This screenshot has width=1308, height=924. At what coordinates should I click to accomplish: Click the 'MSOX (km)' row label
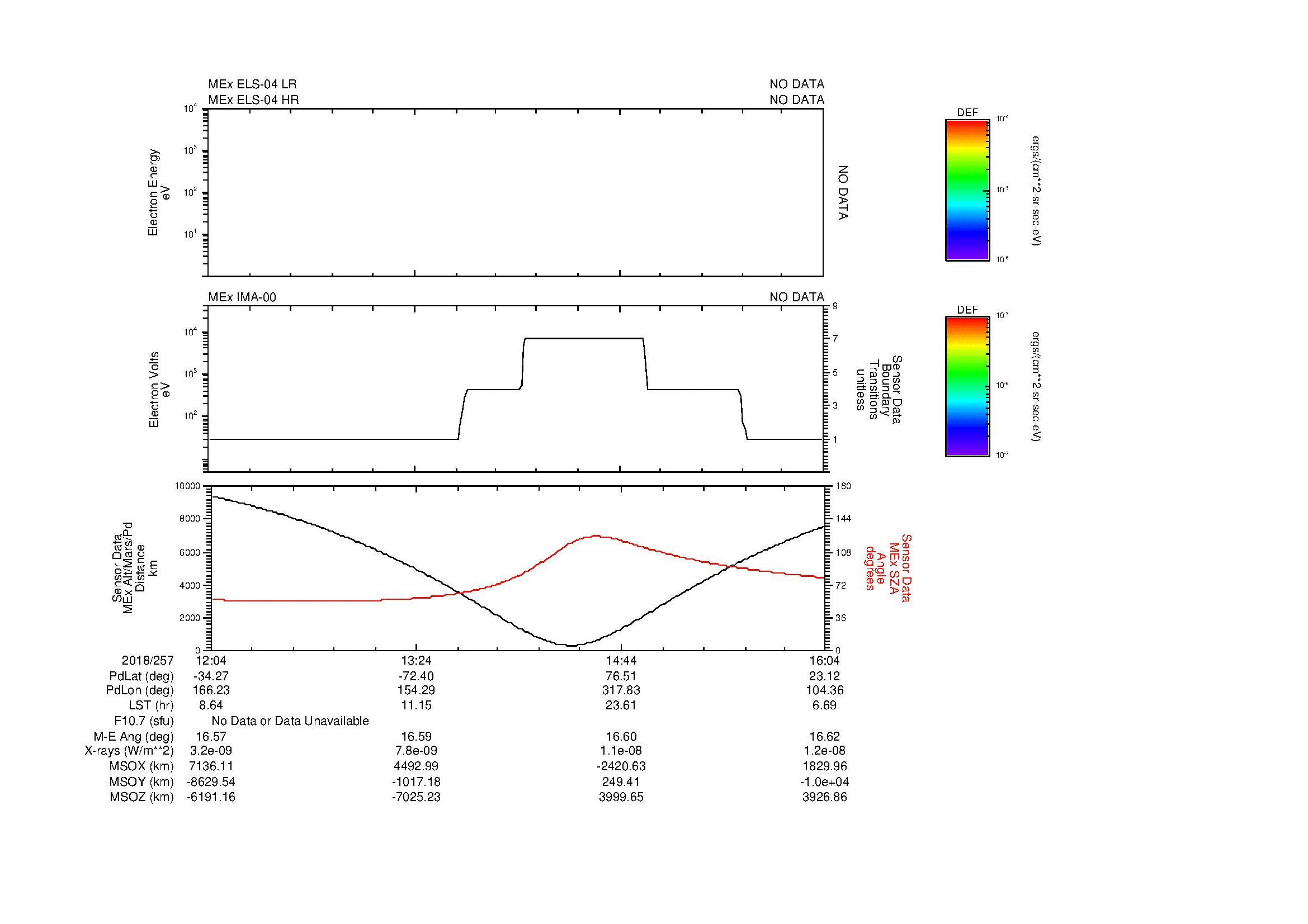pyautogui.click(x=141, y=767)
